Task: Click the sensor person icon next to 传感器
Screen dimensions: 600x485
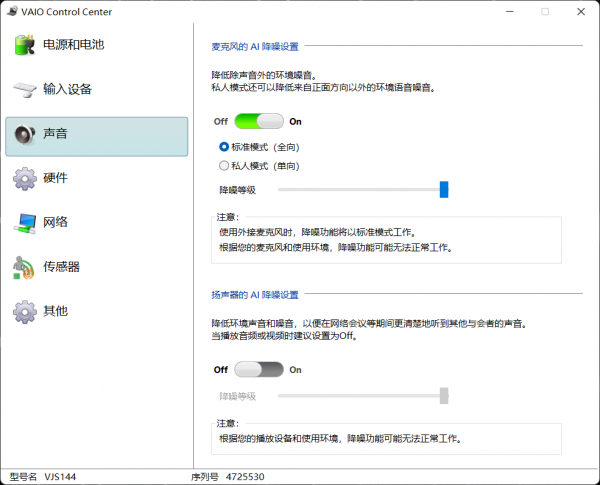Action: click(x=24, y=268)
